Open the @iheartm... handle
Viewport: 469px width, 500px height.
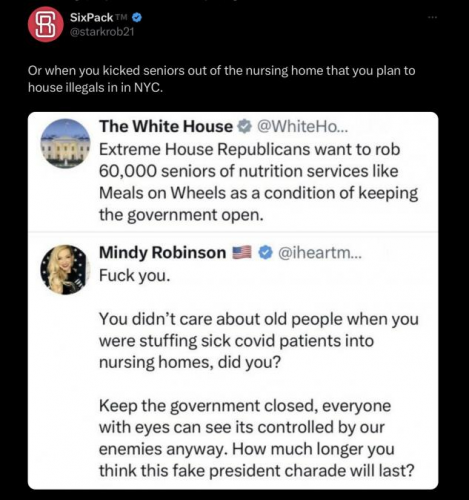tap(319, 253)
